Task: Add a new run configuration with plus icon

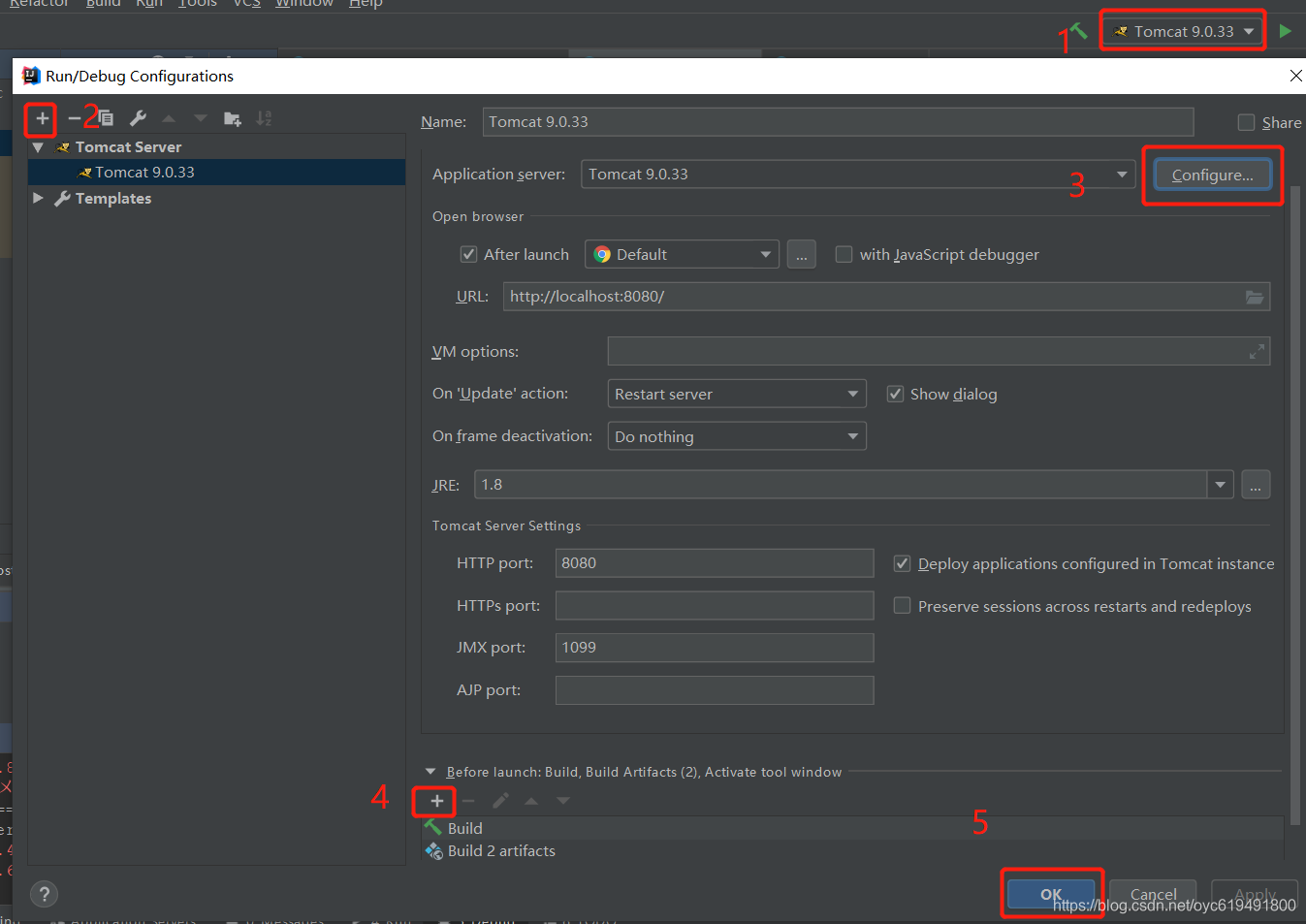Action: click(x=42, y=118)
